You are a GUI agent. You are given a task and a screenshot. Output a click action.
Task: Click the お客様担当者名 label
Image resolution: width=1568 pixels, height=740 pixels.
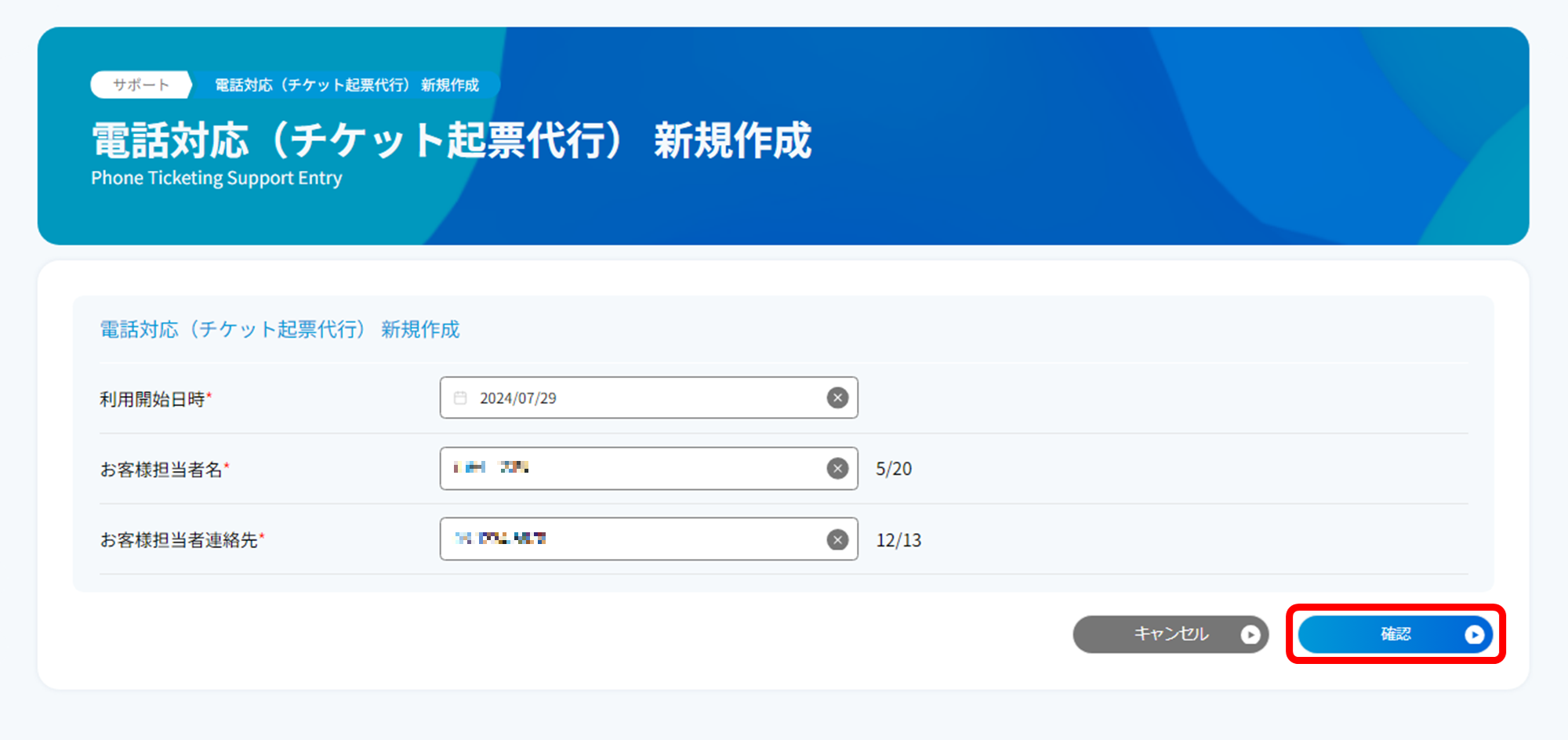click(165, 470)
